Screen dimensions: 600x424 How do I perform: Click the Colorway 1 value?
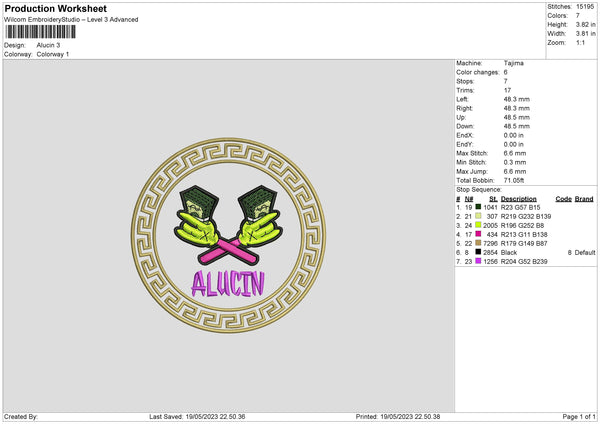tap(53, 54)
